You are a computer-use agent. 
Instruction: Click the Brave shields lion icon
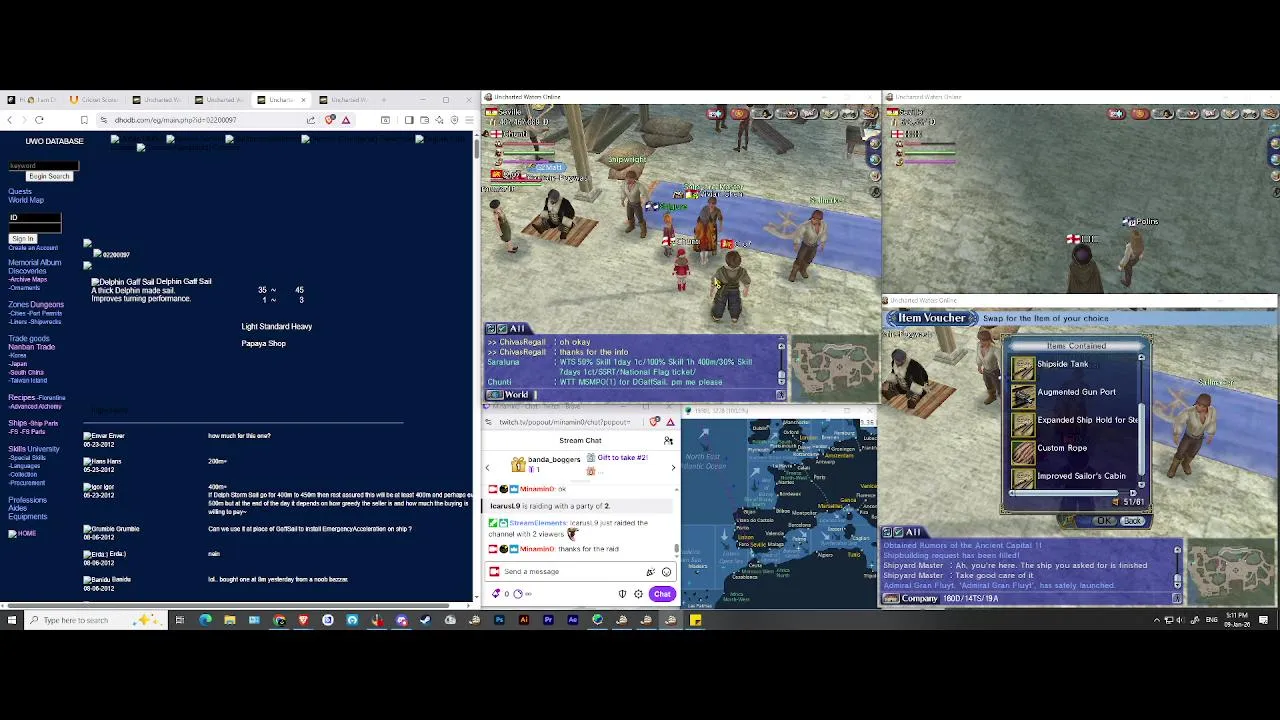click(330, 120)
